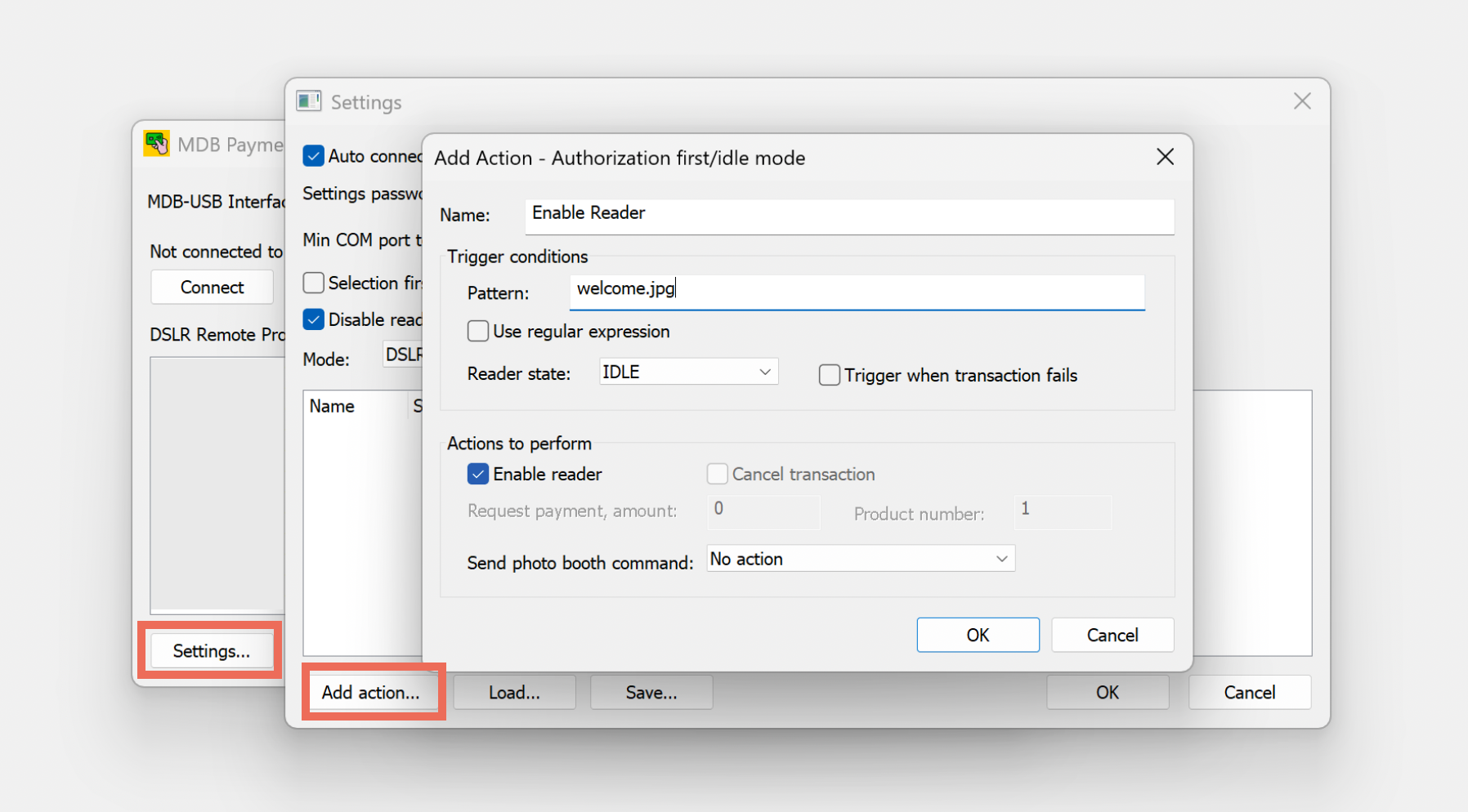The height and width of the screenshot is (812, 1468).
Task: Click the Load... button
Action: click(x=514, y=693)
